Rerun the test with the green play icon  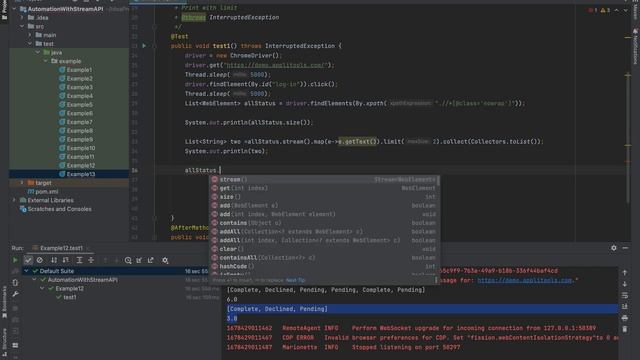(15, 260)
